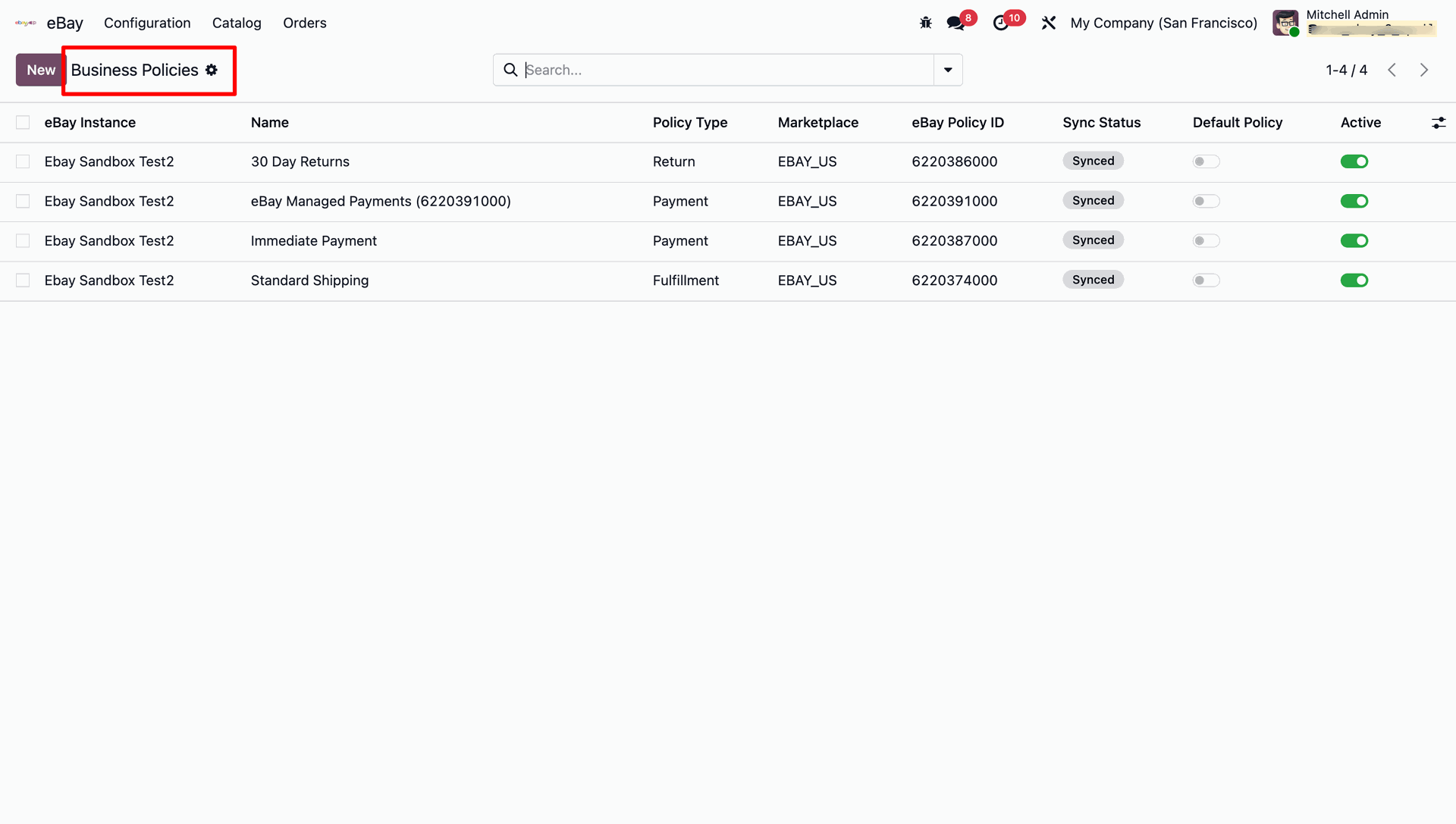This screenshot has width=1456, height=824.
Task: Toggle Active switch for eBay Managed Payments
Action: 1354,201
